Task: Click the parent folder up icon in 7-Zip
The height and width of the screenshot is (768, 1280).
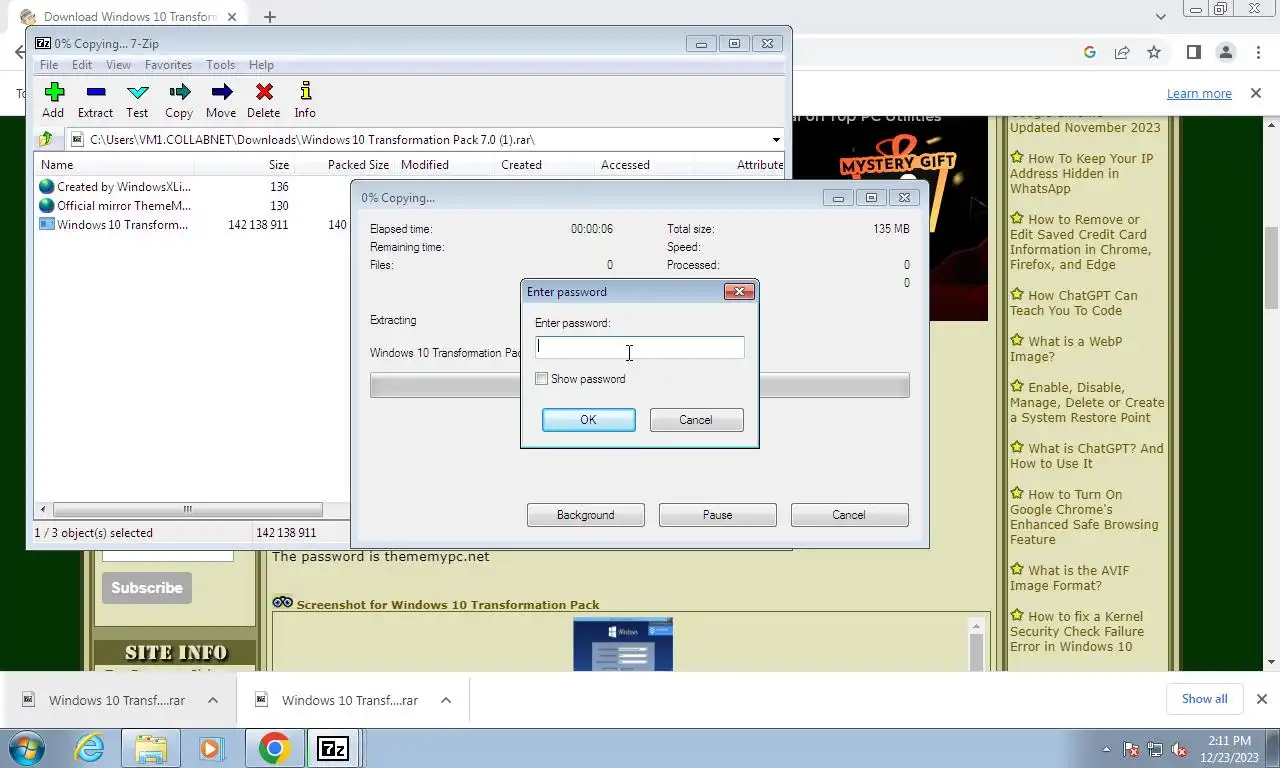Action: (x=45, y=140)
